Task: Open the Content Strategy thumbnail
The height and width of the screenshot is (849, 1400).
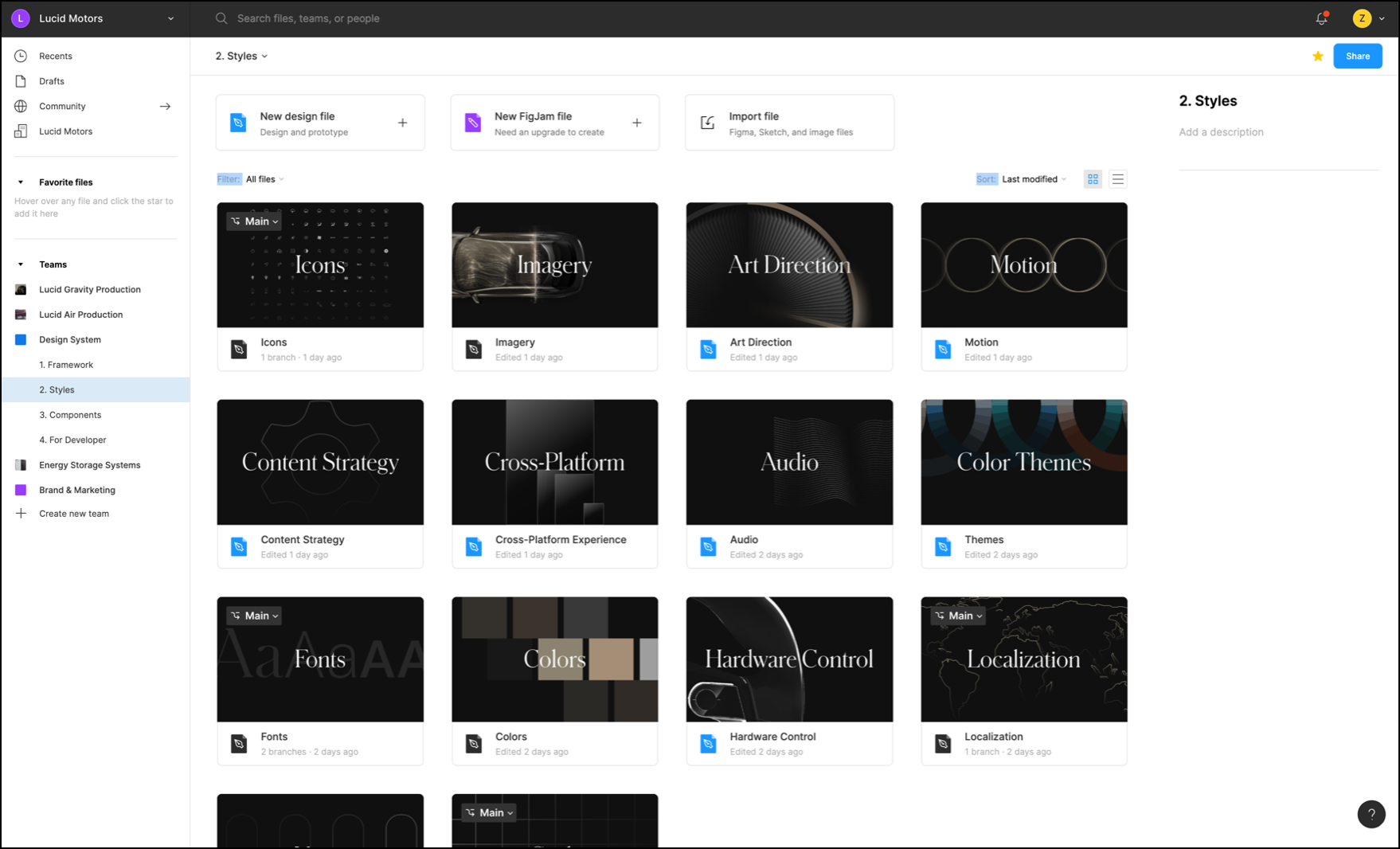Action: [x=320, y=462]
